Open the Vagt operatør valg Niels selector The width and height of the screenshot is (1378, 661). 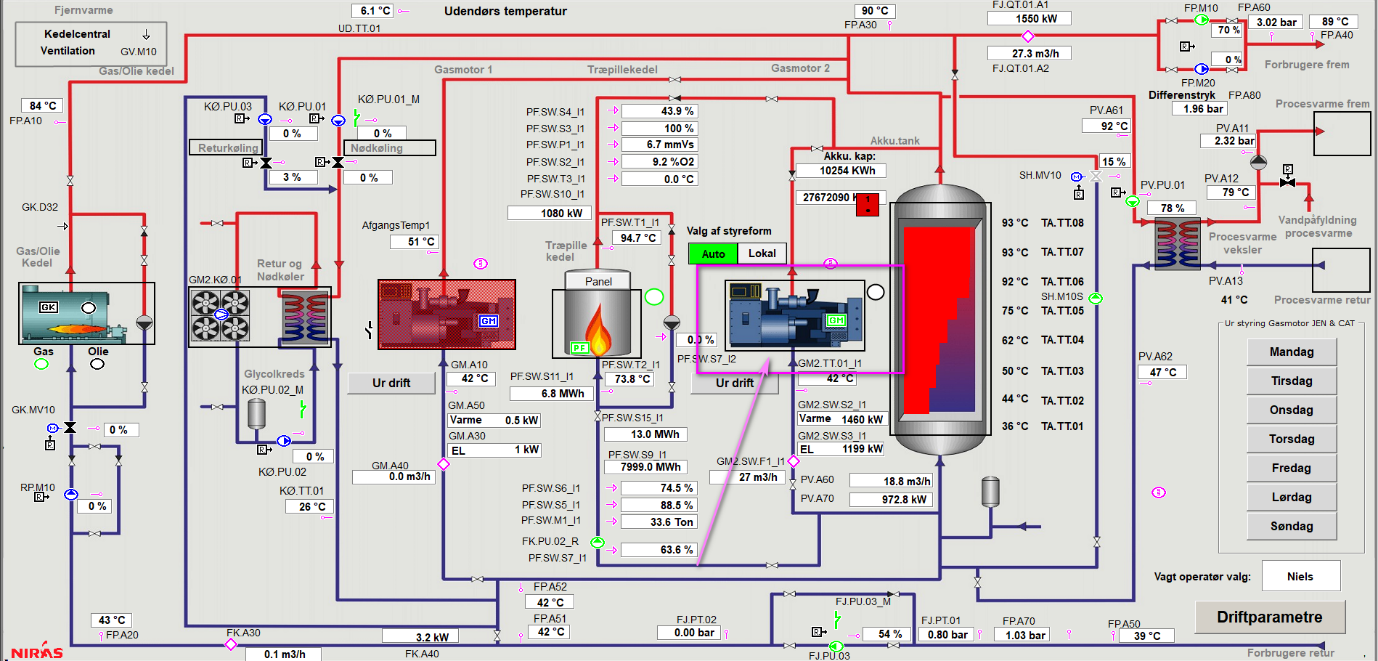pos(1299,576)
